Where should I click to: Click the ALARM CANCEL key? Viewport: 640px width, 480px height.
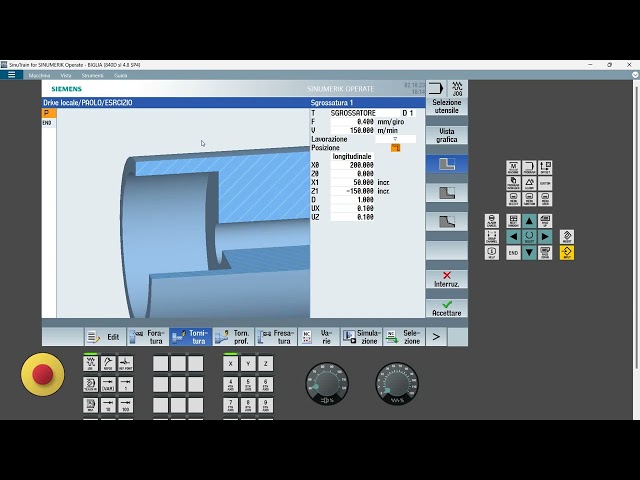coord(492,221)
